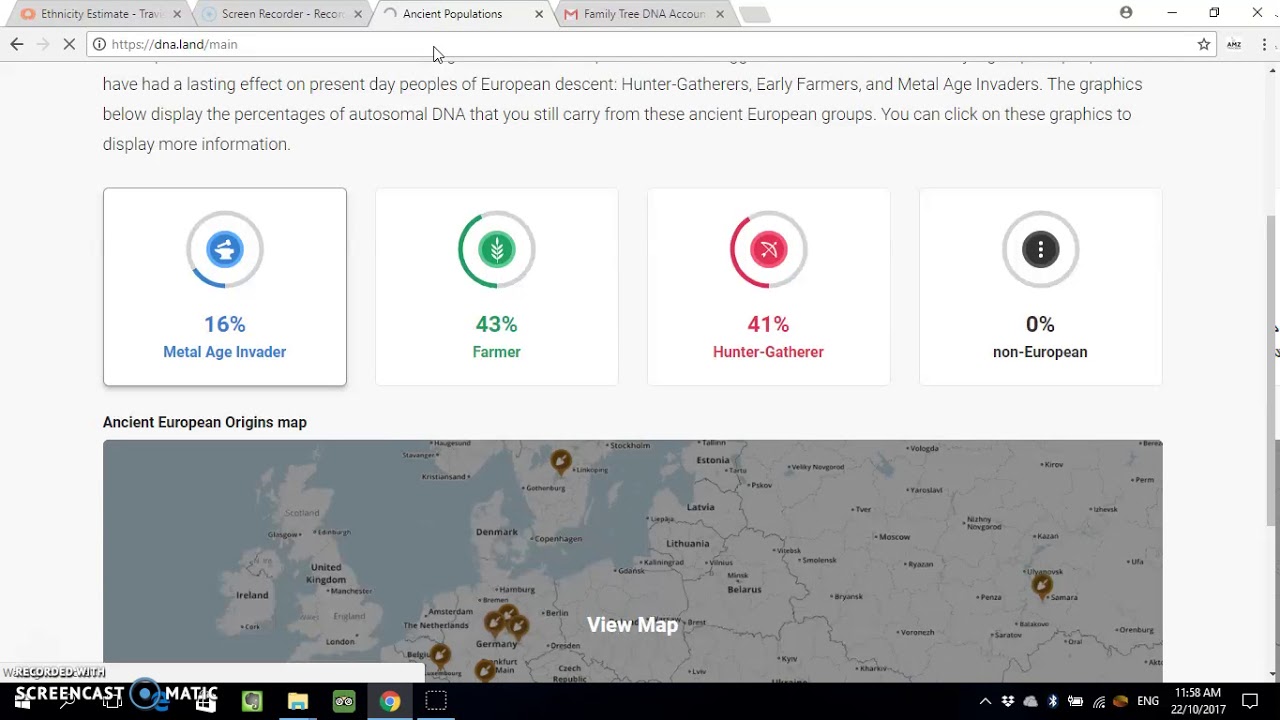Viewport: 1280px width, 720px height.
Task: Open the Chrome three-dot menu
Action: click(x=1264, y=44)
